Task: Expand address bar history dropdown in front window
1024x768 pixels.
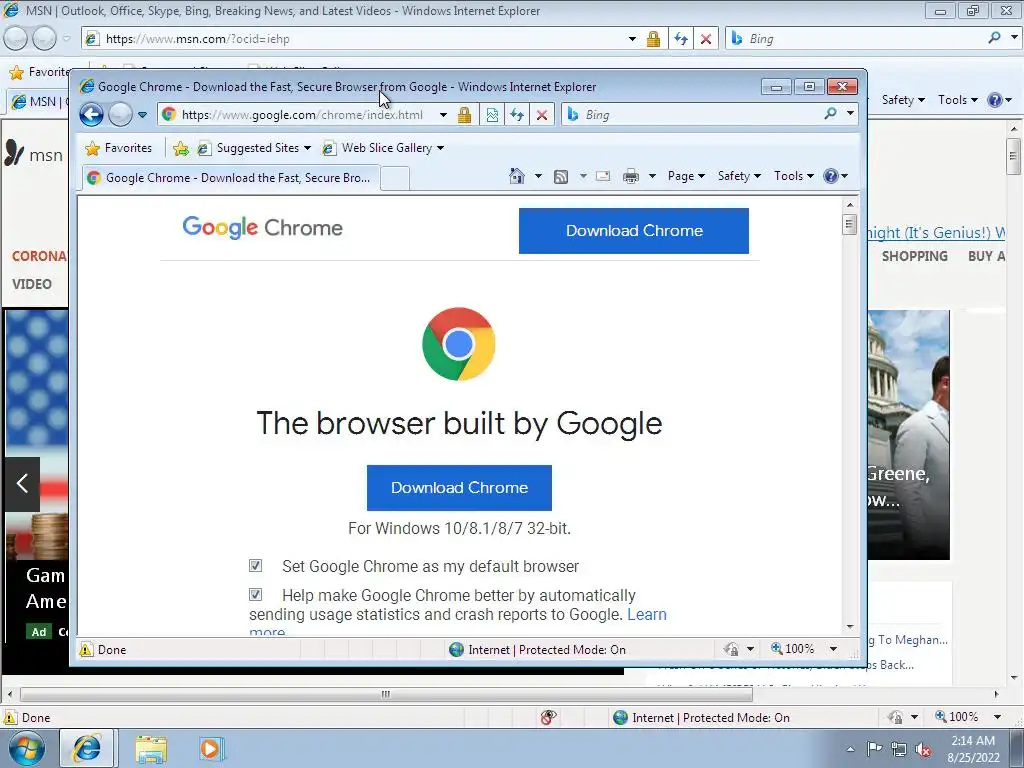Action: (x=443, y=115)
